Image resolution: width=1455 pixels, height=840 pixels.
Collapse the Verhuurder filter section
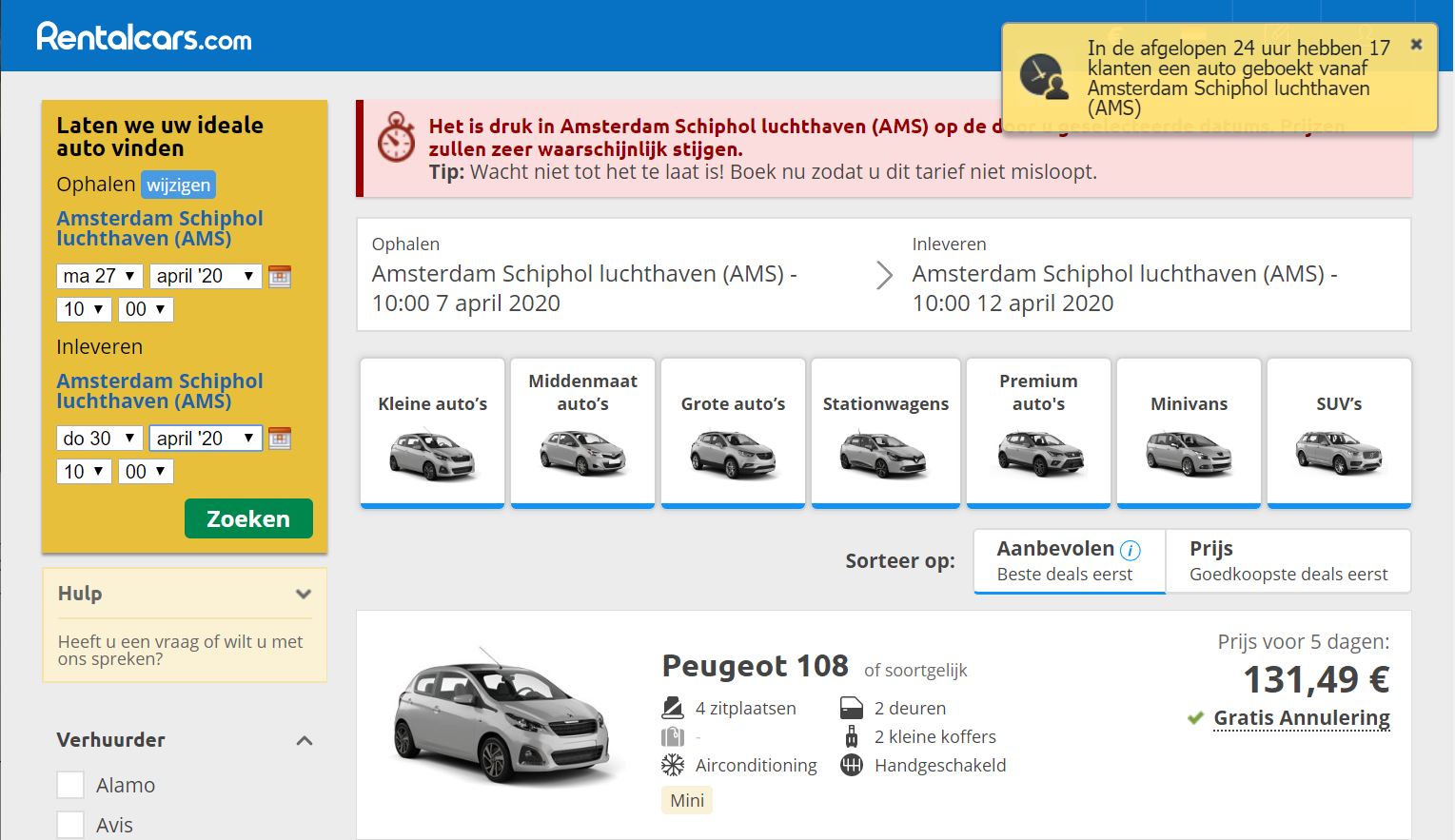pos(305,740)
